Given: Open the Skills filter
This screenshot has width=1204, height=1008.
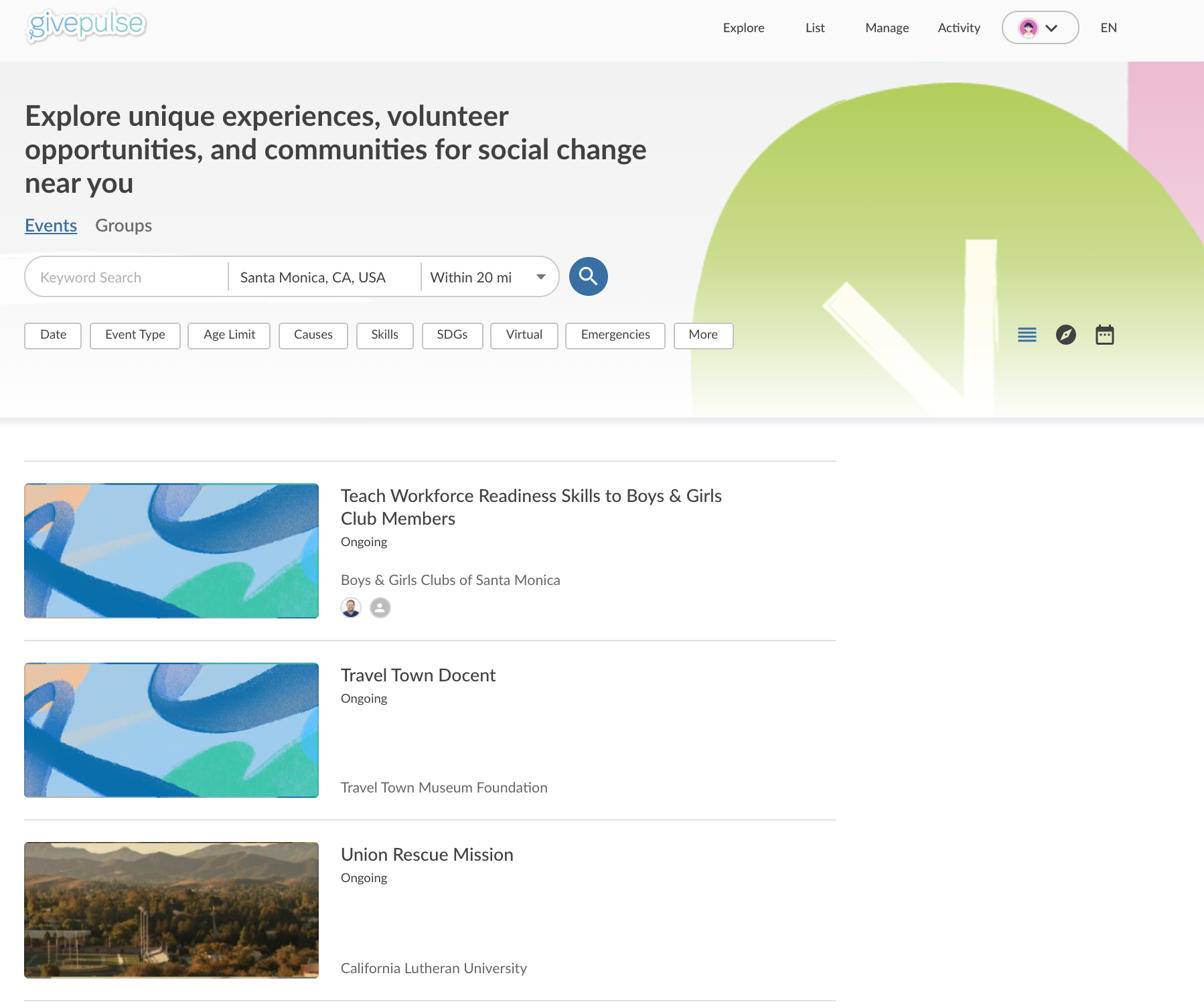Looking at the screenshot, I should point(384,335).
